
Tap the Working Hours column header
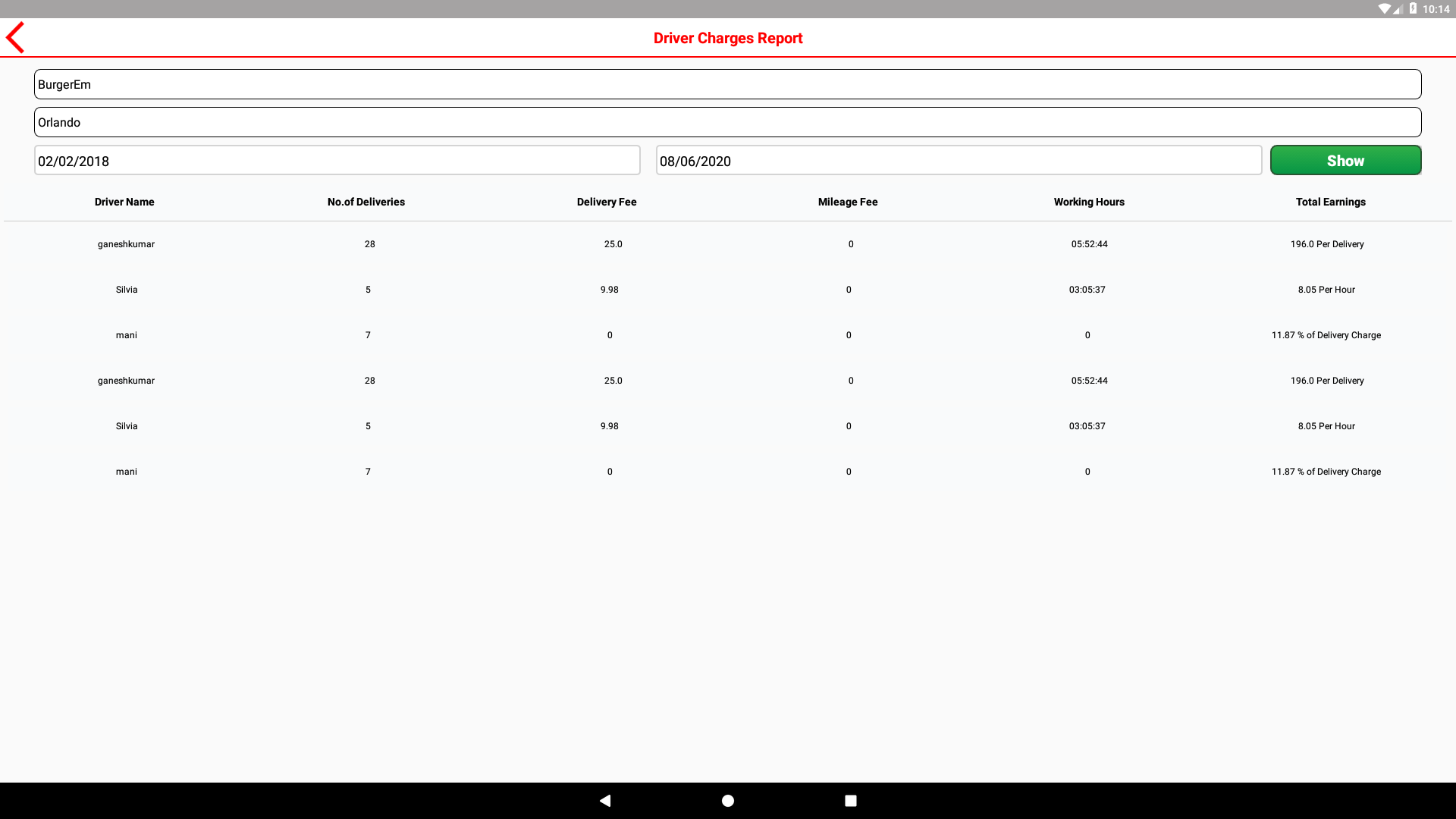pyautogui.click(x=1088, y=202)
